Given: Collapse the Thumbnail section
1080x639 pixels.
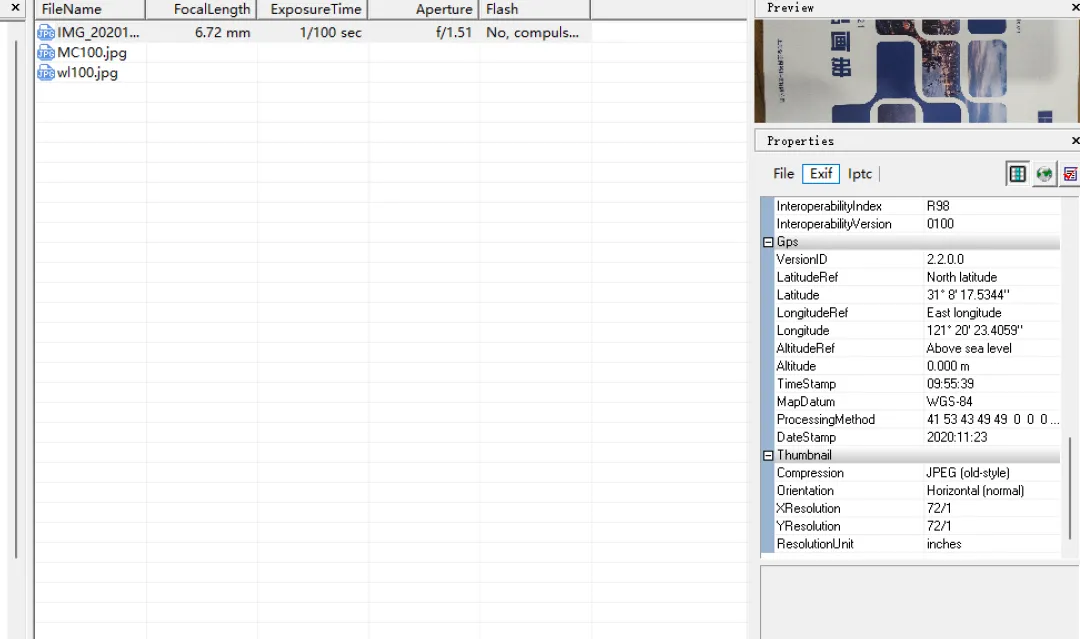Looking at the screenshot, I should pos(768,456).
